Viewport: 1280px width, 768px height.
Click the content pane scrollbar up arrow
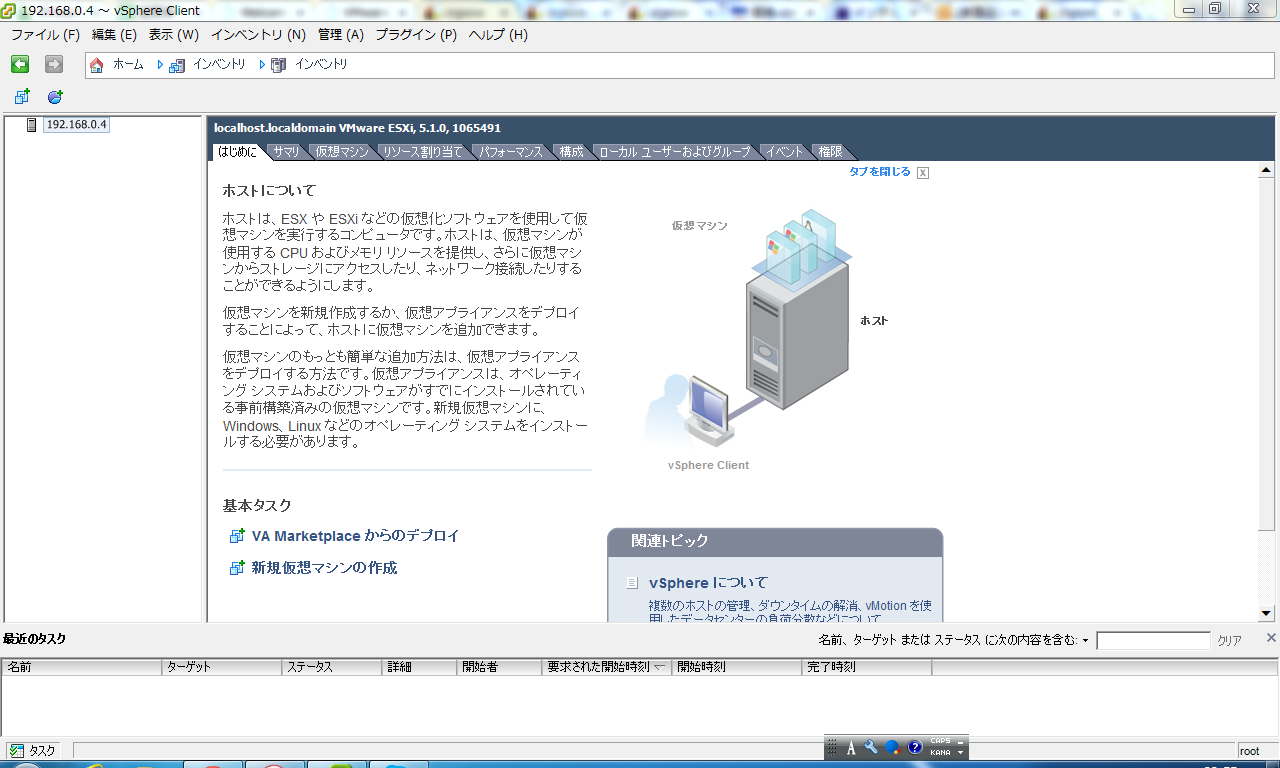[1266, 171]
